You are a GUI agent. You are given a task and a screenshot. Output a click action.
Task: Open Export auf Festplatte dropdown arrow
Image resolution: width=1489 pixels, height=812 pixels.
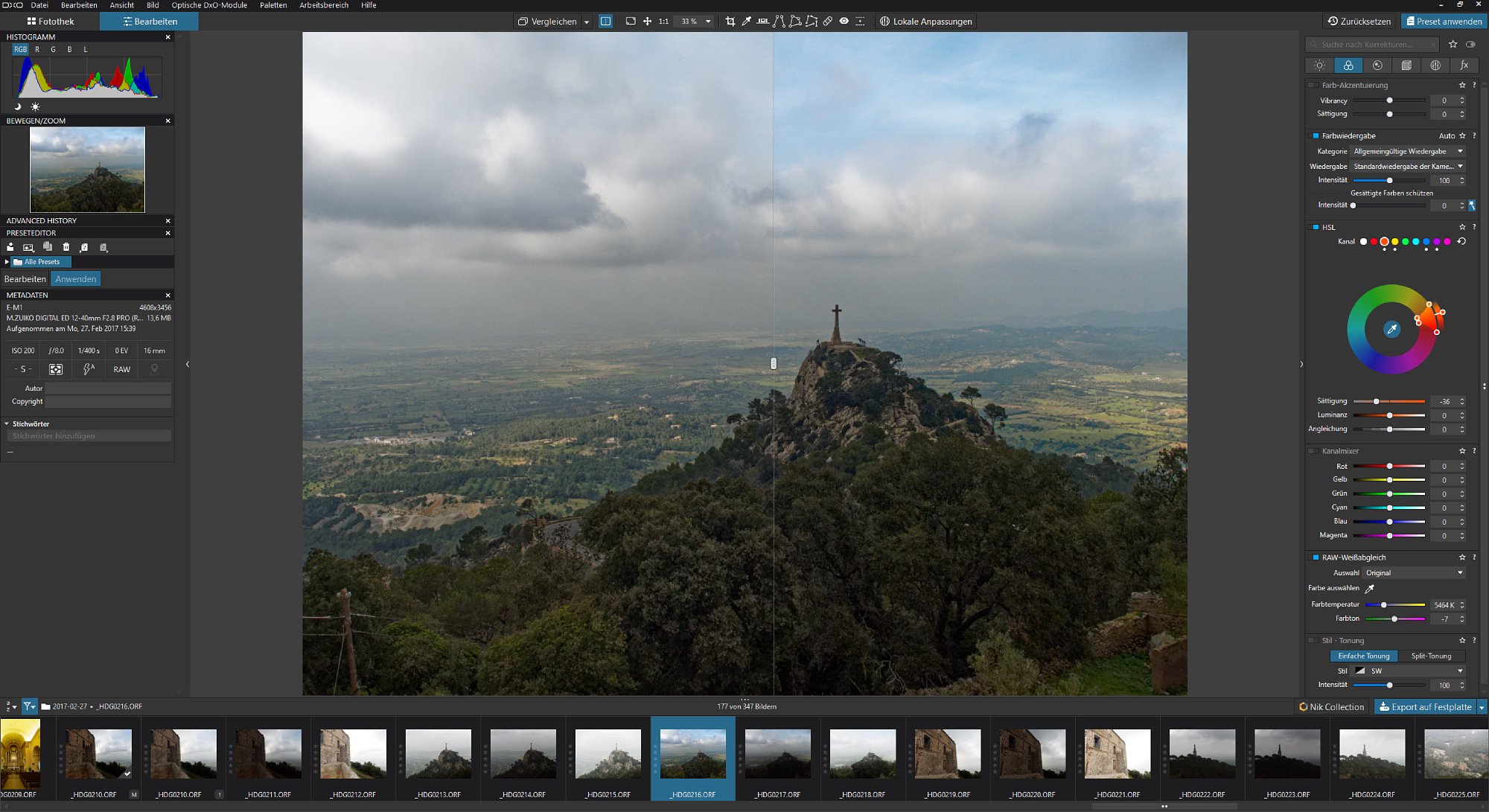[x=1482, y=707]
